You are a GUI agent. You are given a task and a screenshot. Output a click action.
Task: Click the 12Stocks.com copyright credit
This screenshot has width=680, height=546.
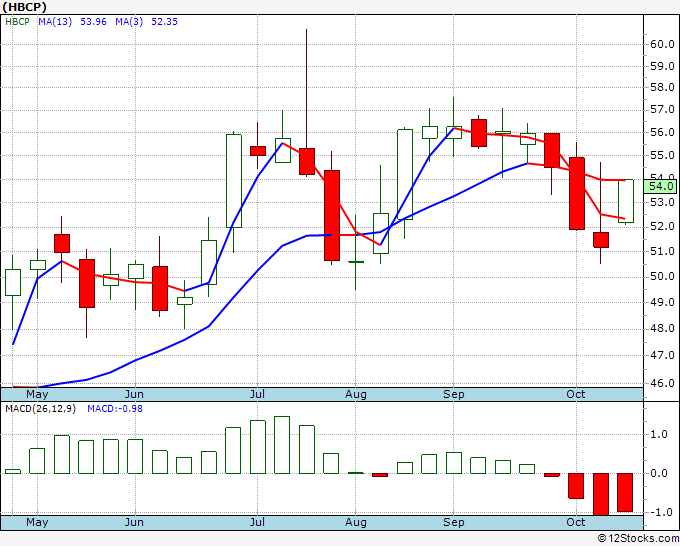click(638, 538)
